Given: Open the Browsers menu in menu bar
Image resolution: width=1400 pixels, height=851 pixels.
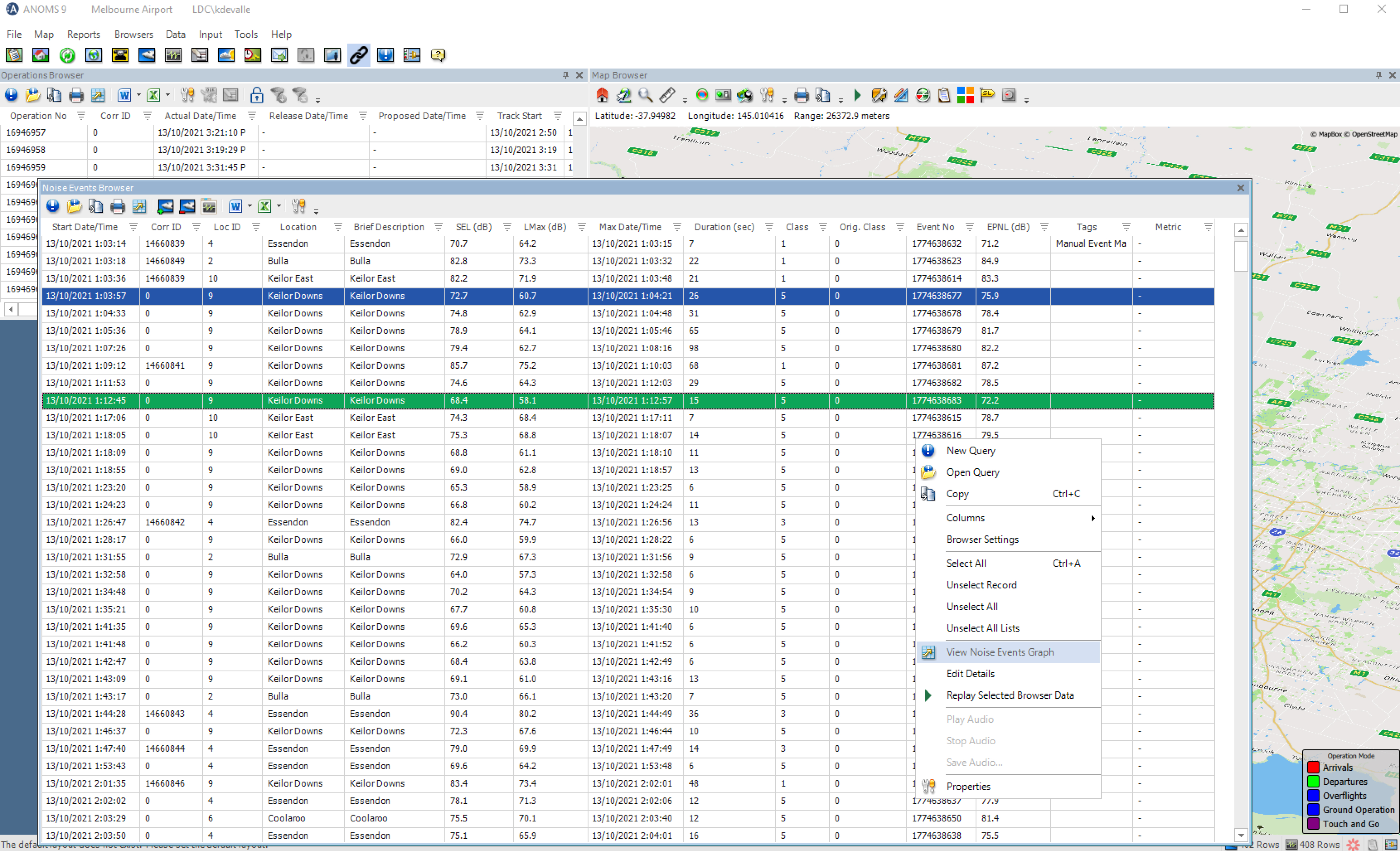Looking at the screenshot, I should click(133, 34).
